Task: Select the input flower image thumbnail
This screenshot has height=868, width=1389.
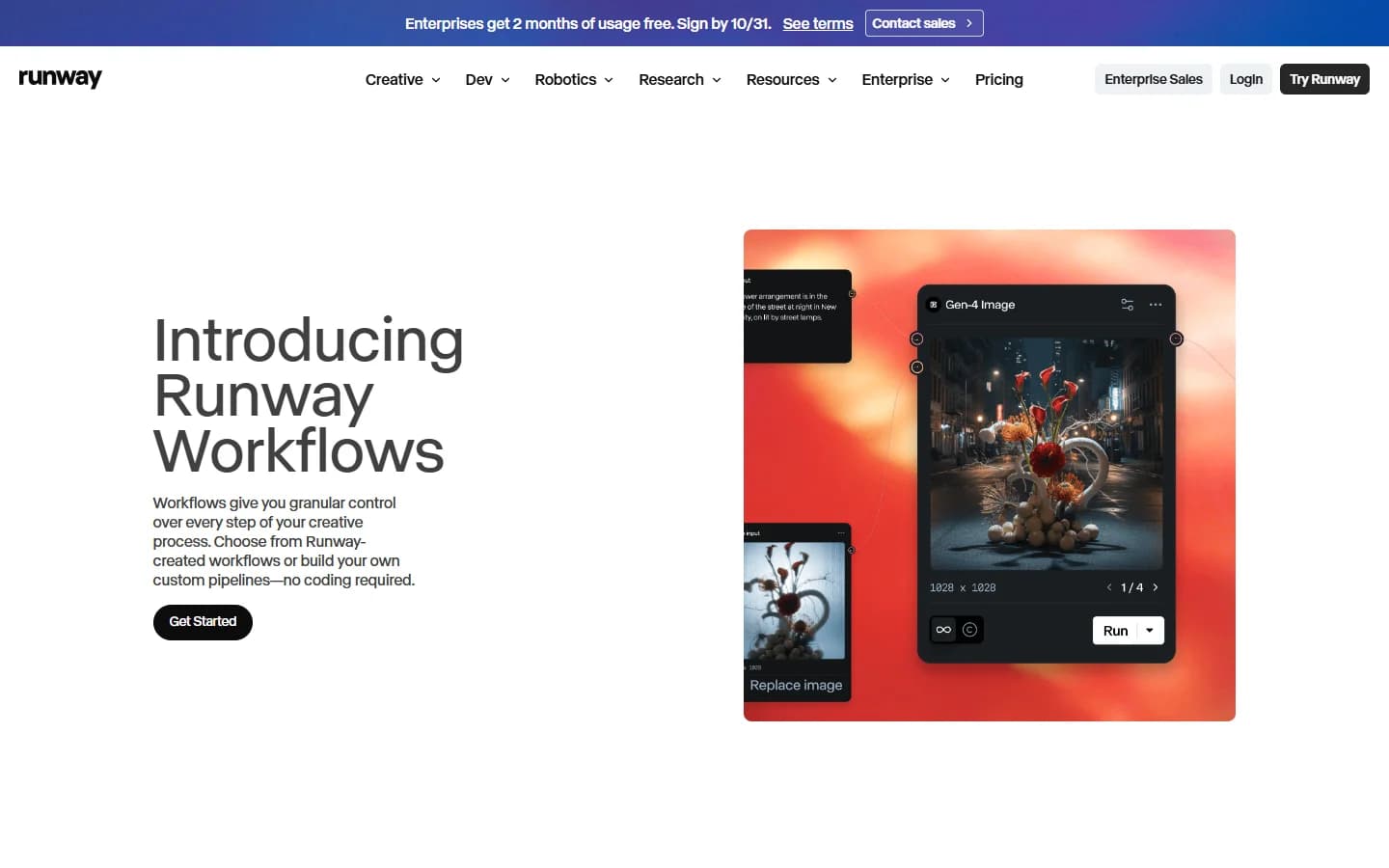Action: click(x=794, y=601)
